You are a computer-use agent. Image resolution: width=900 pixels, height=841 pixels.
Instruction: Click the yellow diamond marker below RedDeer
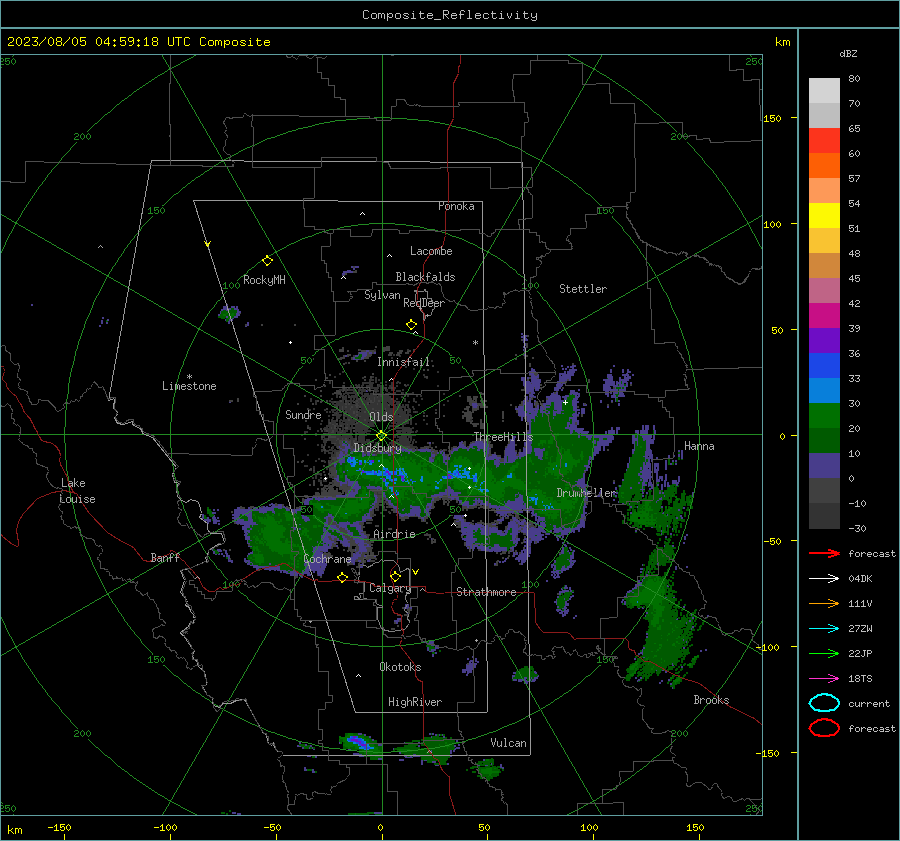(x=411, y=325)
